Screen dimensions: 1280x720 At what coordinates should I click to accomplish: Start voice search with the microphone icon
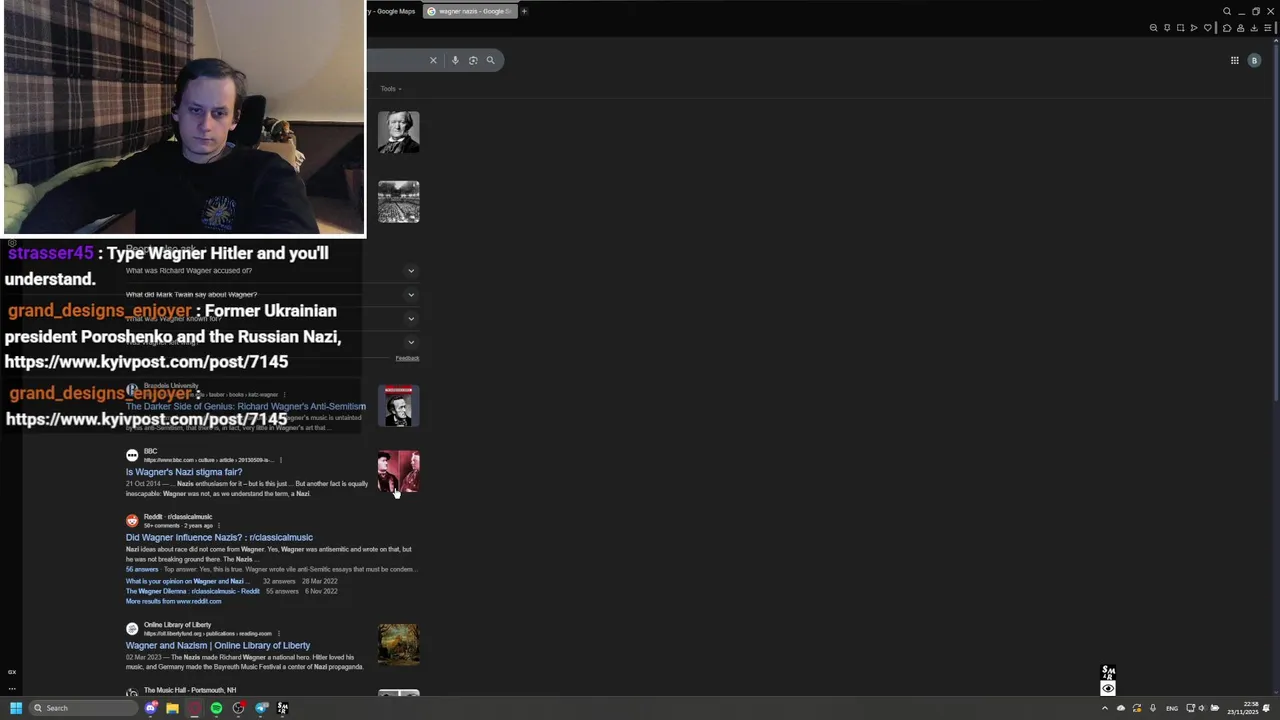point(455,60)
